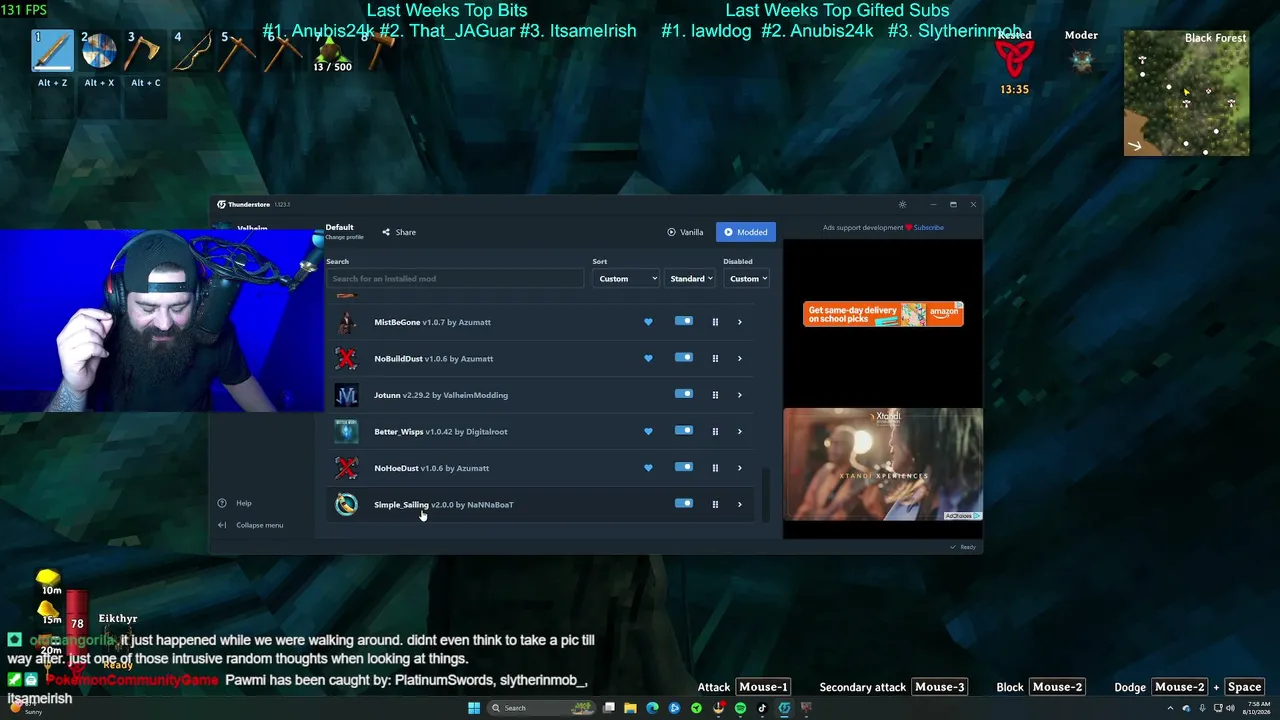Image resolution: width=1280 pixels, height=720 pixels.
Task: Expand the NoHoeDust mod details
Action: tap(740, 468)
